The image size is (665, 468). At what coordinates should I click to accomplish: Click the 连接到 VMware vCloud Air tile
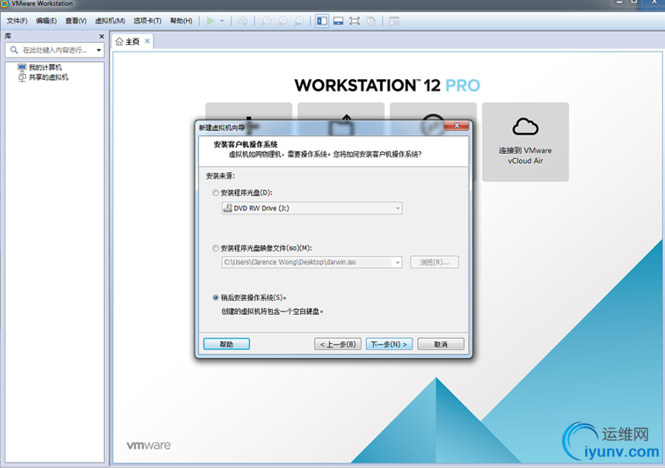pyautogui.click(x=525, y=142)
